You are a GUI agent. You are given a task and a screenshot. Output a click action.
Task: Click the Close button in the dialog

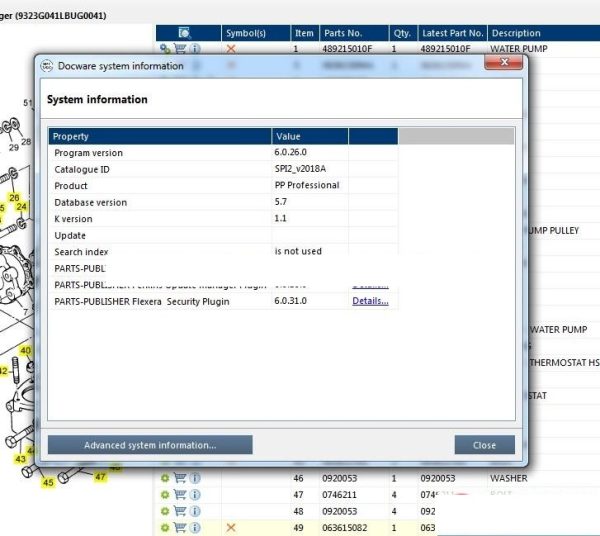click(484, 445)
